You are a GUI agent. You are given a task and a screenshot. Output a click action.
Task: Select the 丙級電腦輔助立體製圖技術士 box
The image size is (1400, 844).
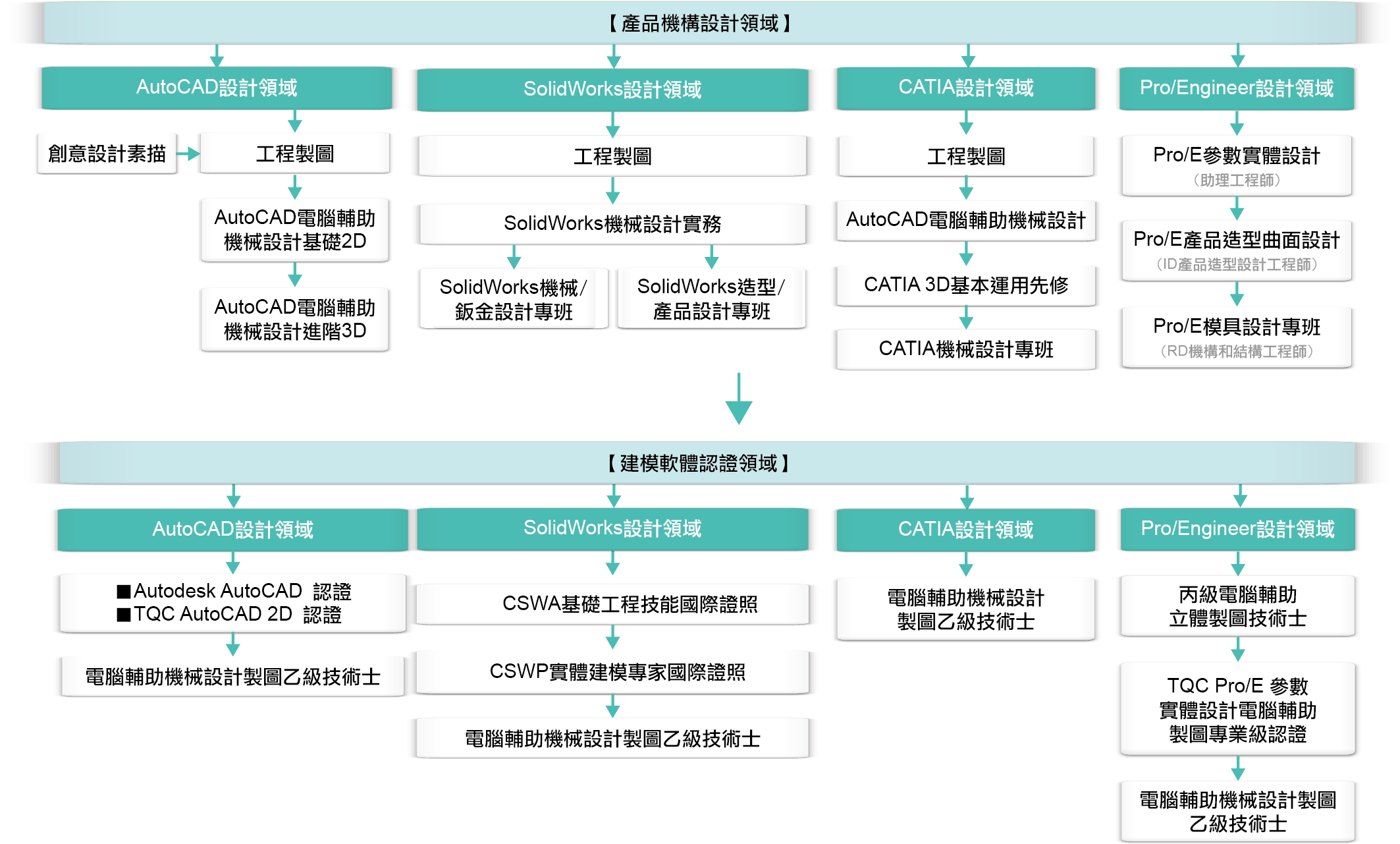(1238, 607)
